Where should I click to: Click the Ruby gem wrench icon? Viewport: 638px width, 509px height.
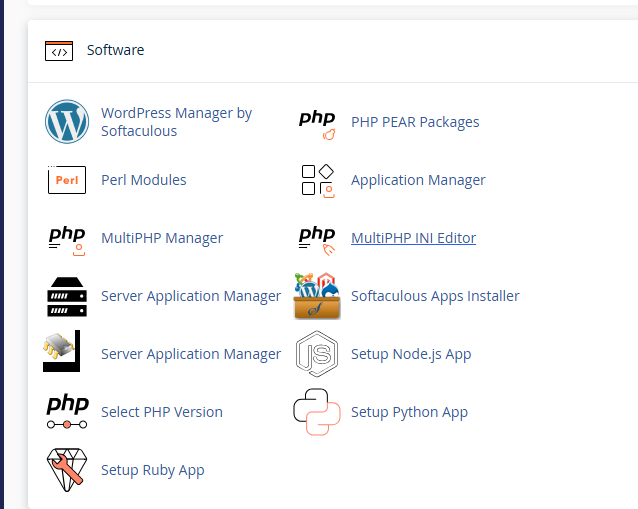coord(67,470)
